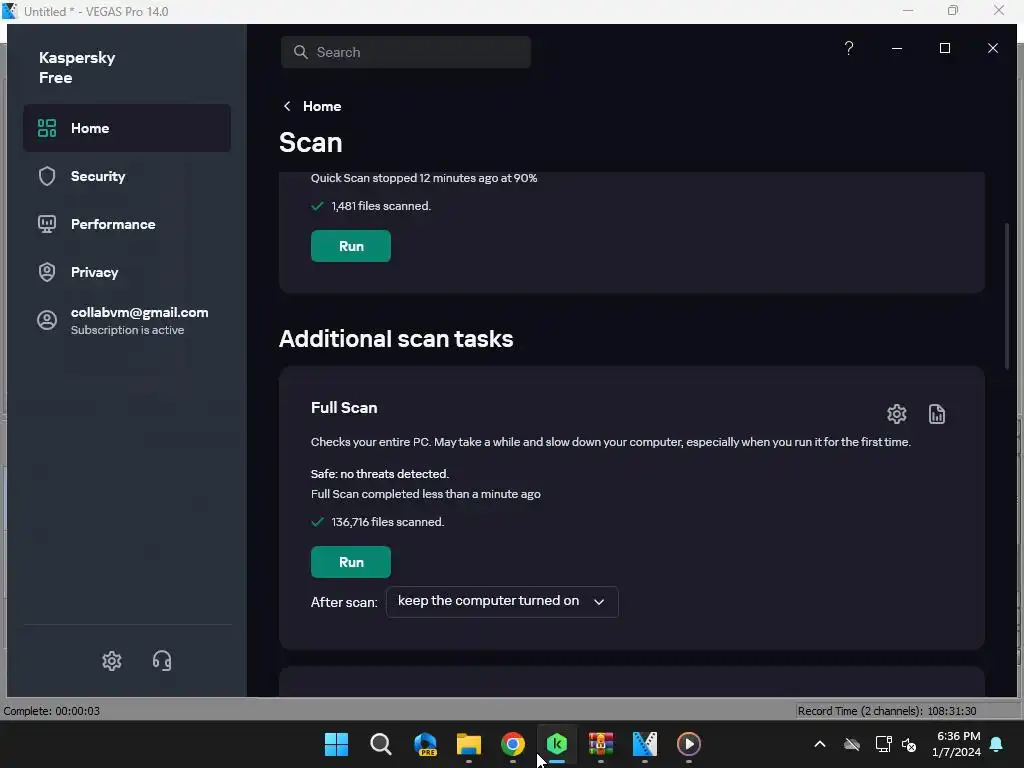1024x768 pixels.
Task: Open Full Scan settings gear icon
Action: click(897, 414)
